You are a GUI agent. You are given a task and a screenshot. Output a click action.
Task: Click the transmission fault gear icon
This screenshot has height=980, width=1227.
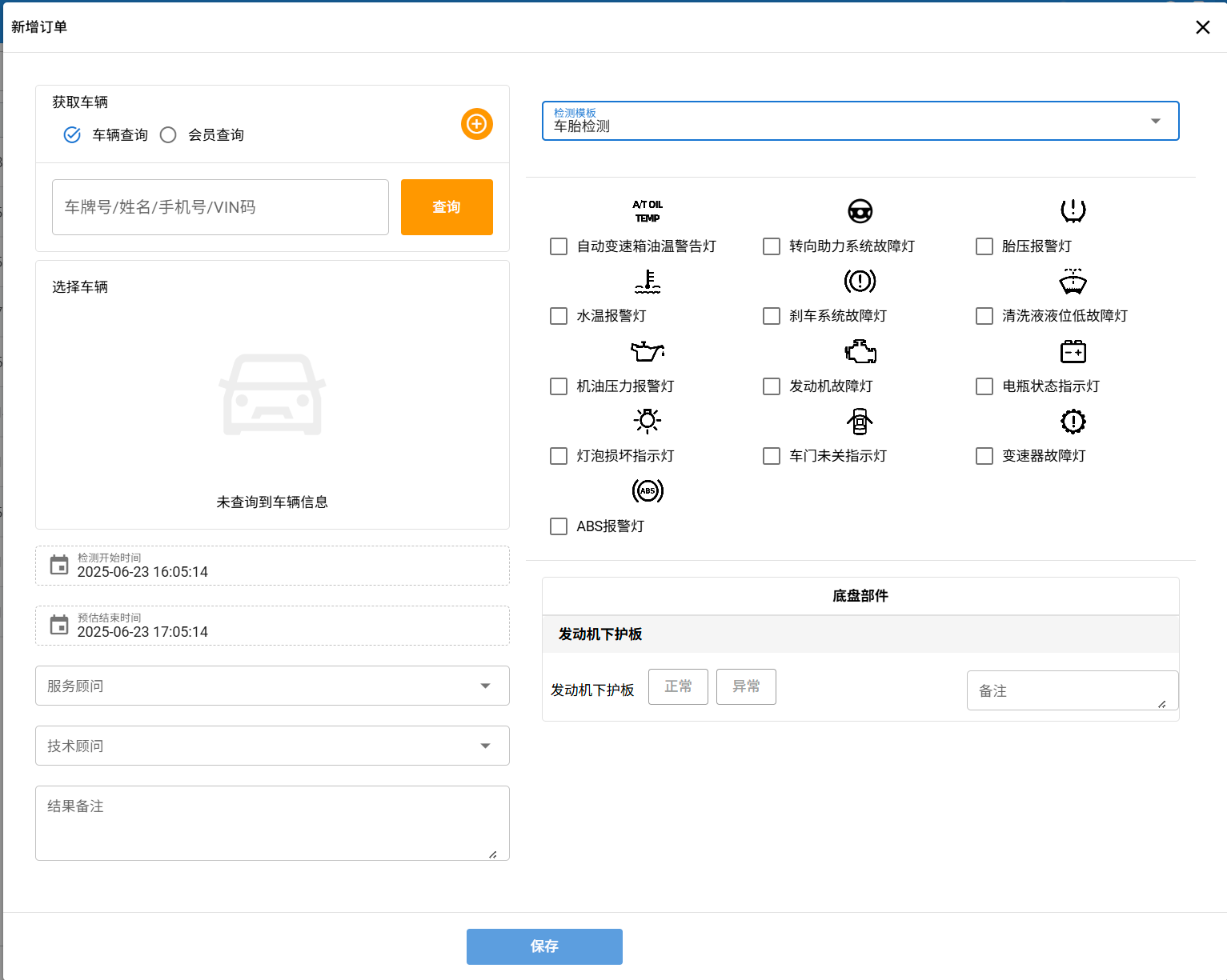pos(1073,421)
